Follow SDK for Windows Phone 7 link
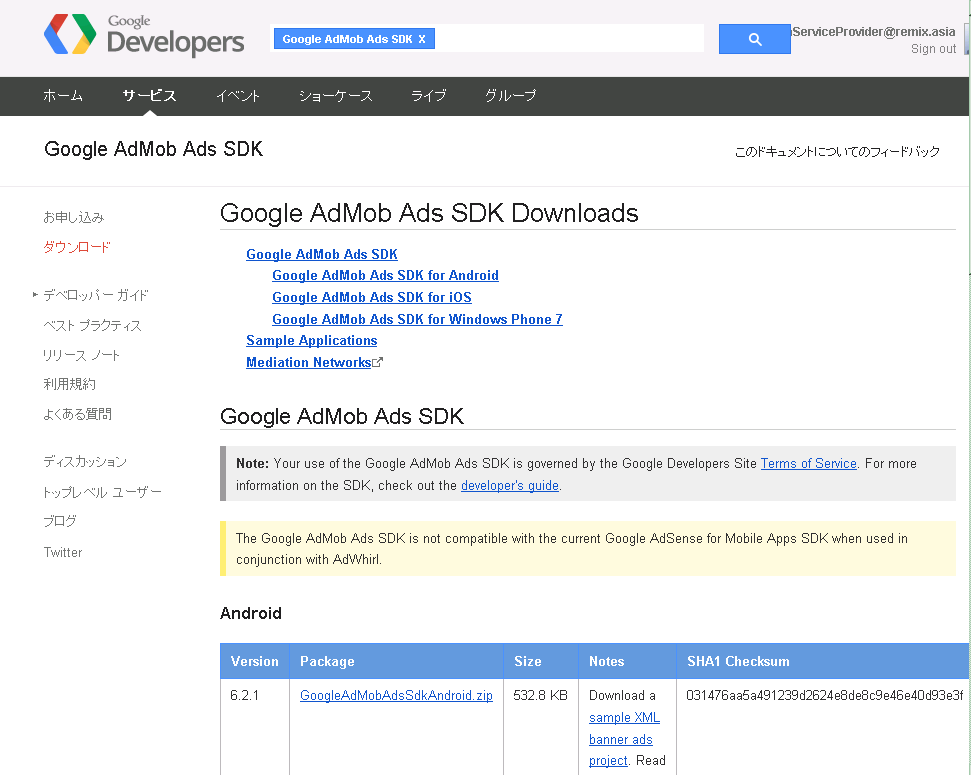This screenshot has height=775, width=971. pos(417,319)
